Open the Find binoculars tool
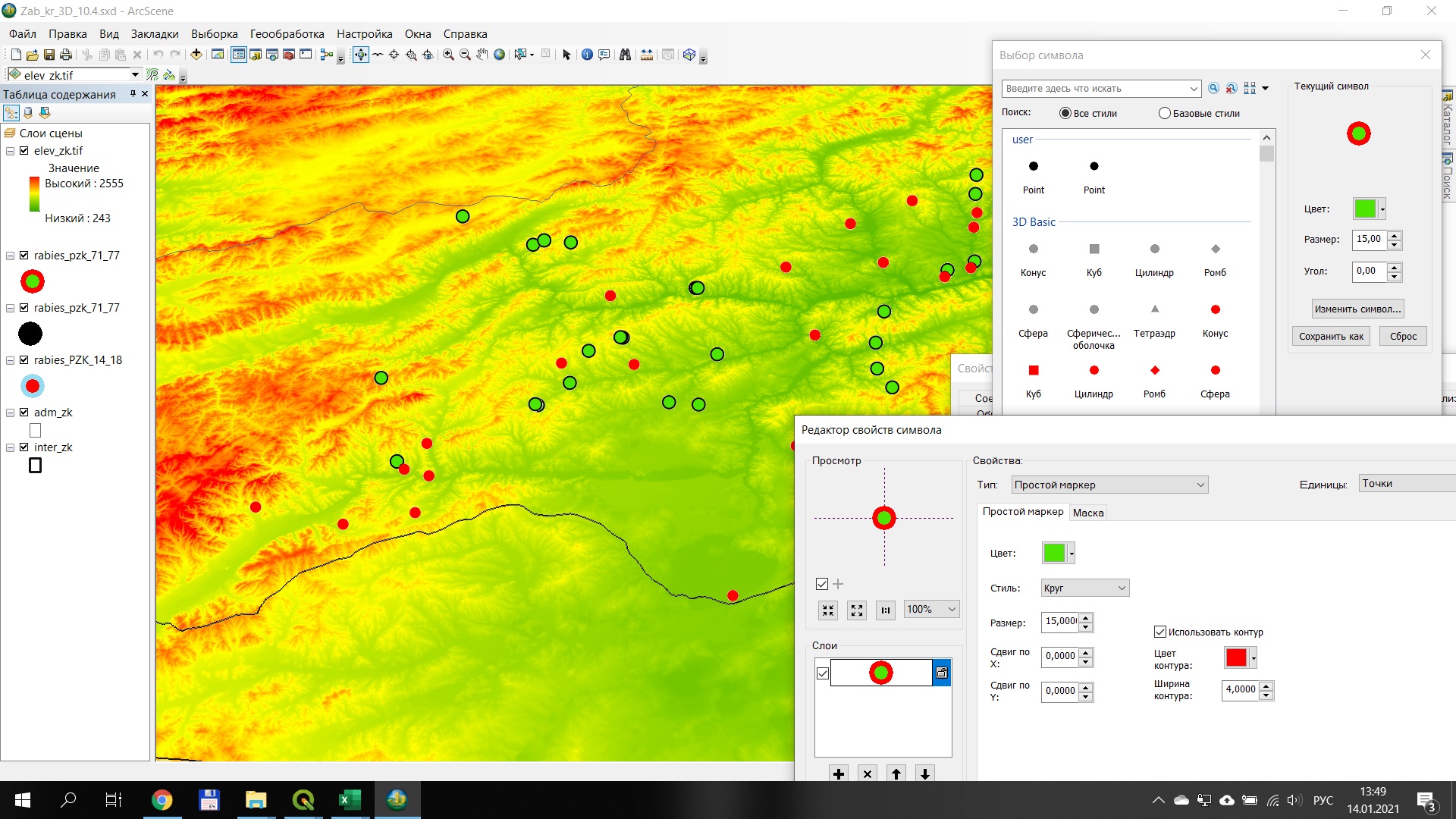1456x819 pixels. tap(625, 55)
